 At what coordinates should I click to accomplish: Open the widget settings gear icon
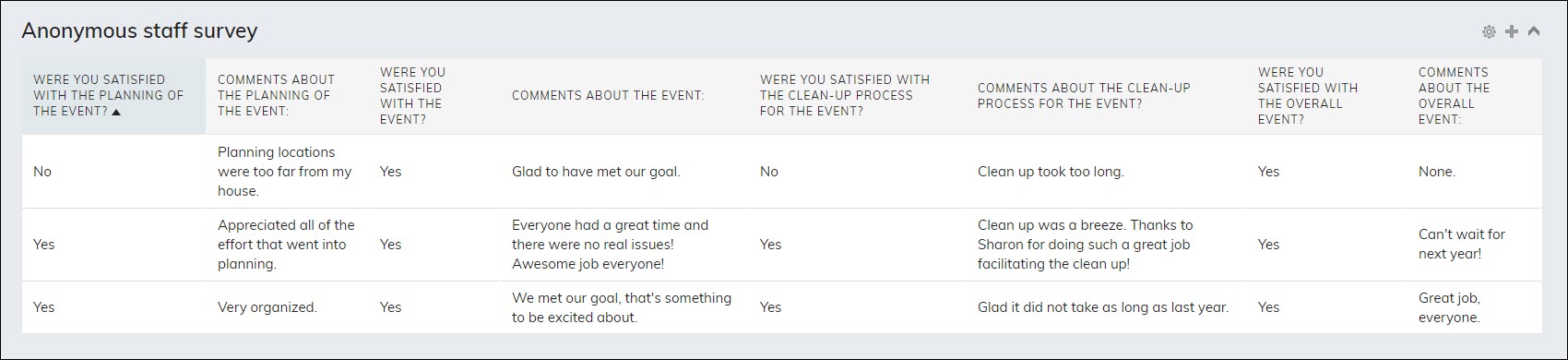(x=1489, y=31)
